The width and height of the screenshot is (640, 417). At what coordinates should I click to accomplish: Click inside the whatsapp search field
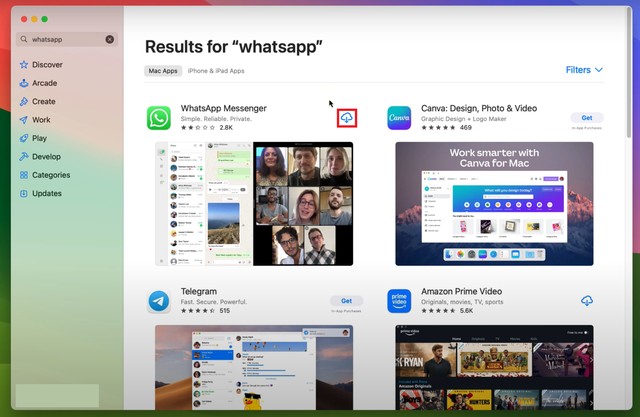(67, 39)
